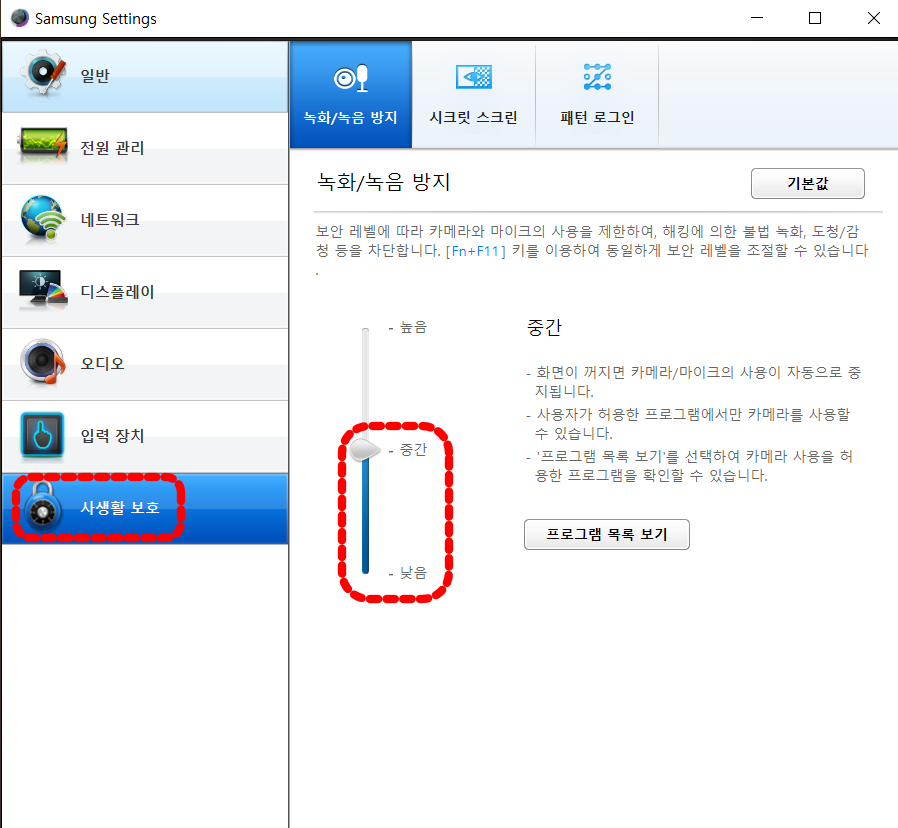Select 전원 관리 in the sidebar
Image resolution: width=898 pixels, height=828 pixels.
click(145, 149)
